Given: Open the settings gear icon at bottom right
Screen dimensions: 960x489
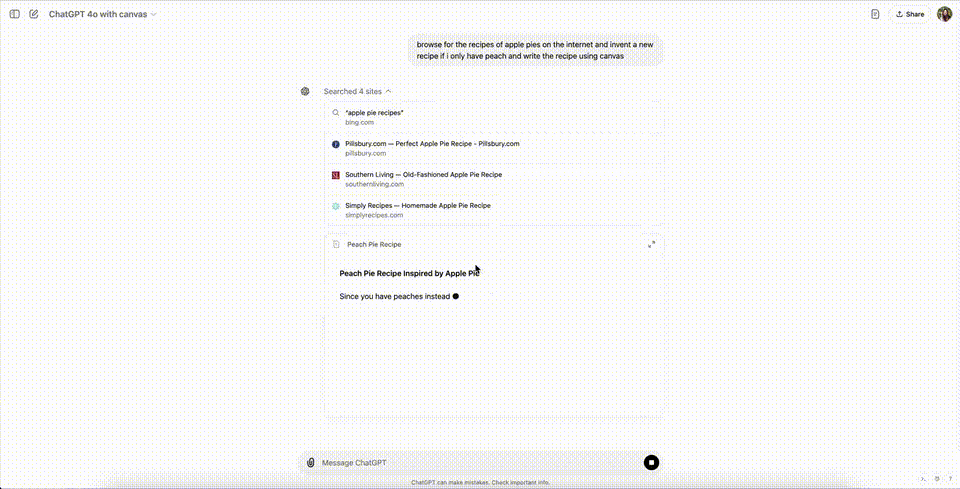Looking at the screenshot, I should tap(937, 479).
